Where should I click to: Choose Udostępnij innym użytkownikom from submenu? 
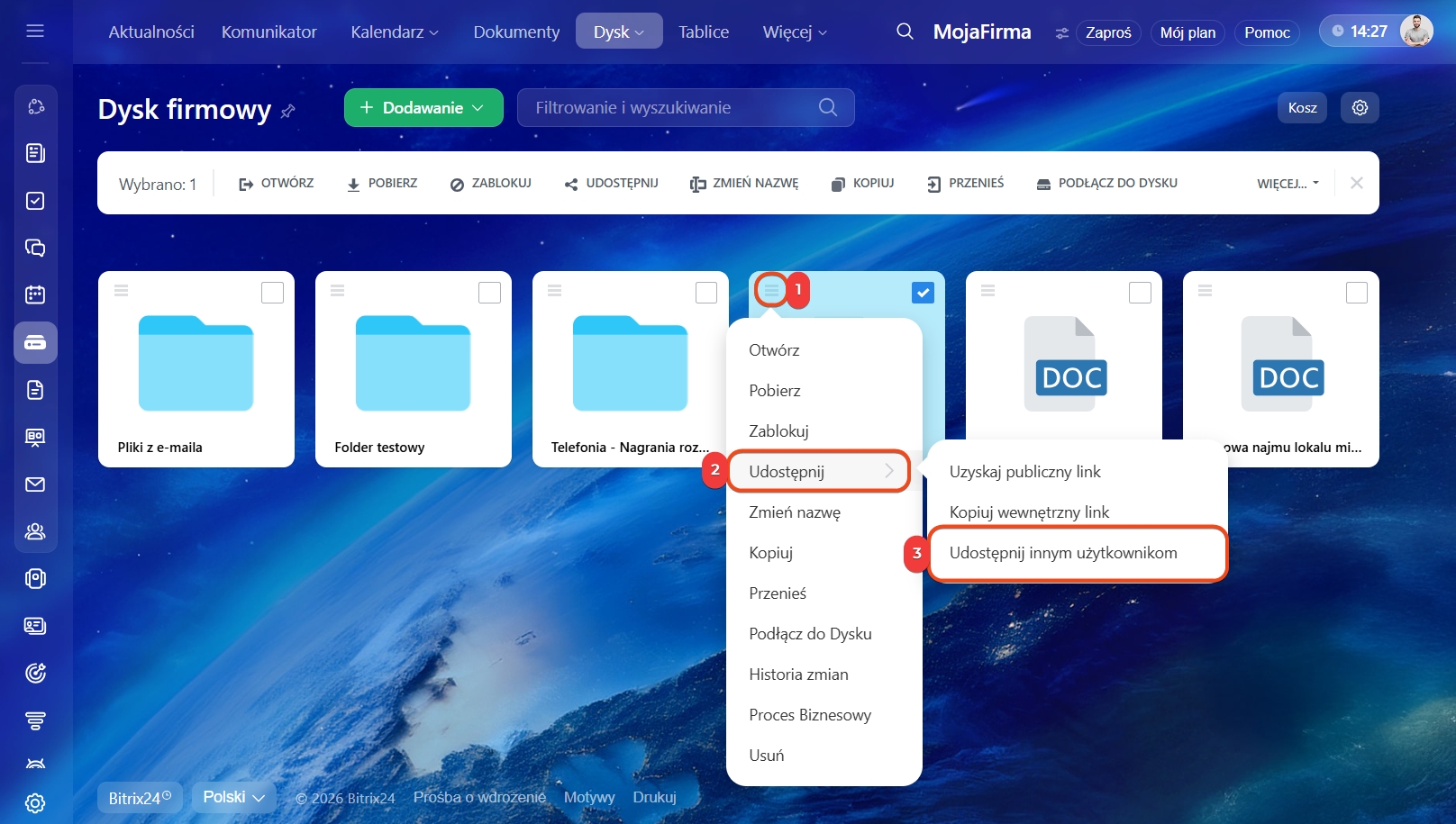[1063, 553]
